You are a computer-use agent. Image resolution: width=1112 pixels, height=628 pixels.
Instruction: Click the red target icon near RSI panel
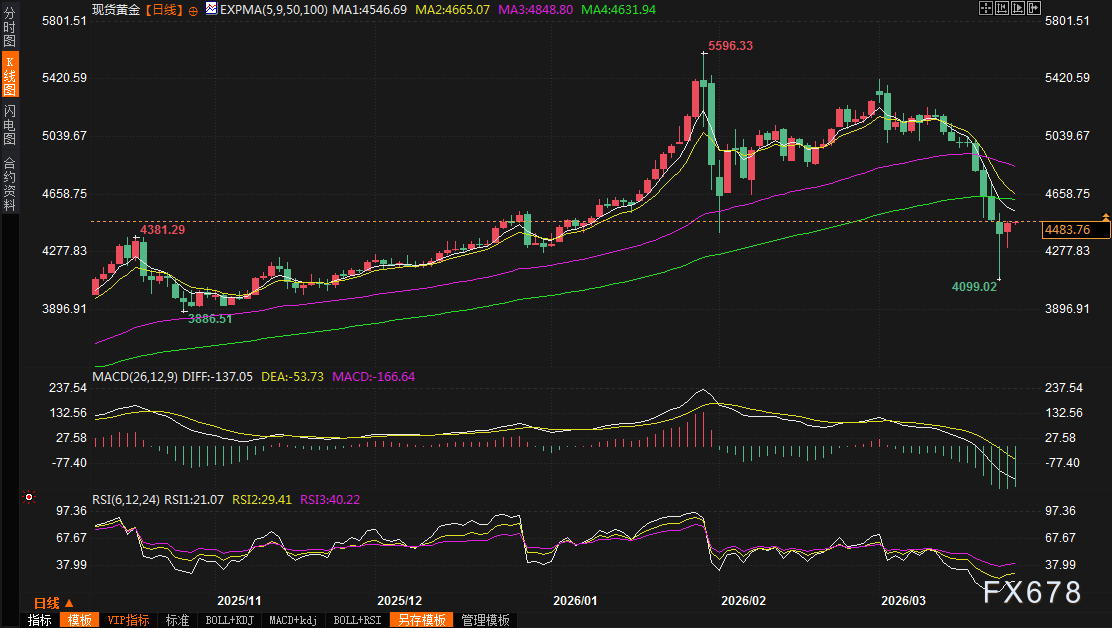29,497
